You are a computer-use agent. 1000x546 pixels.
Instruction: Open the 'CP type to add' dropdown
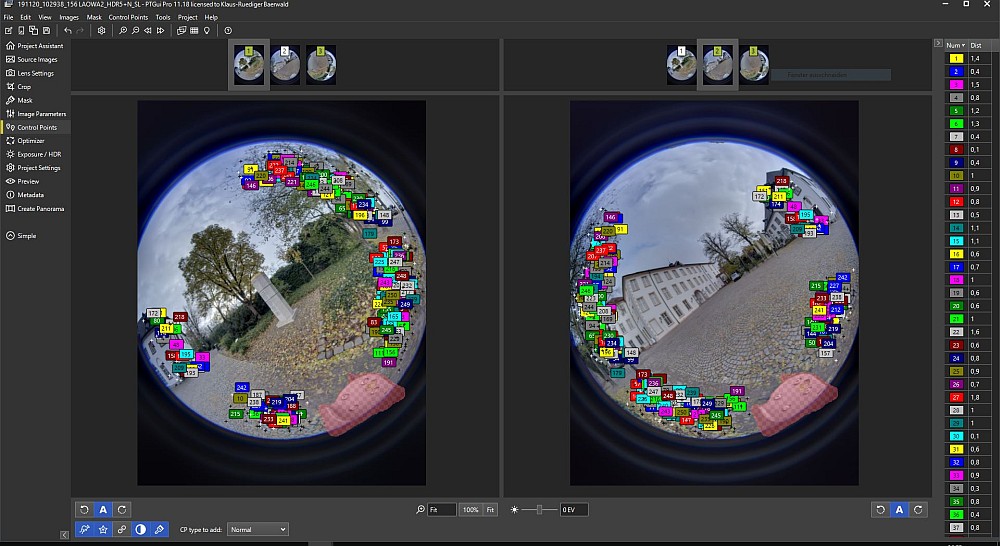(x=258, y=528)
